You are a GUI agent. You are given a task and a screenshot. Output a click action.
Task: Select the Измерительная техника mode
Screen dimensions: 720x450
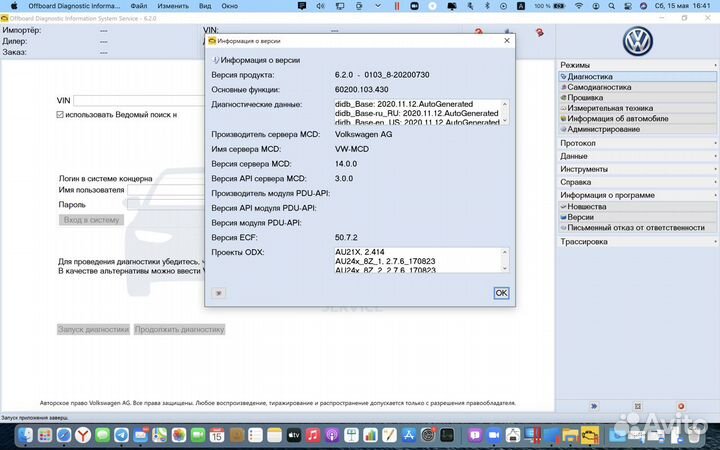click(x=638, y=108)
